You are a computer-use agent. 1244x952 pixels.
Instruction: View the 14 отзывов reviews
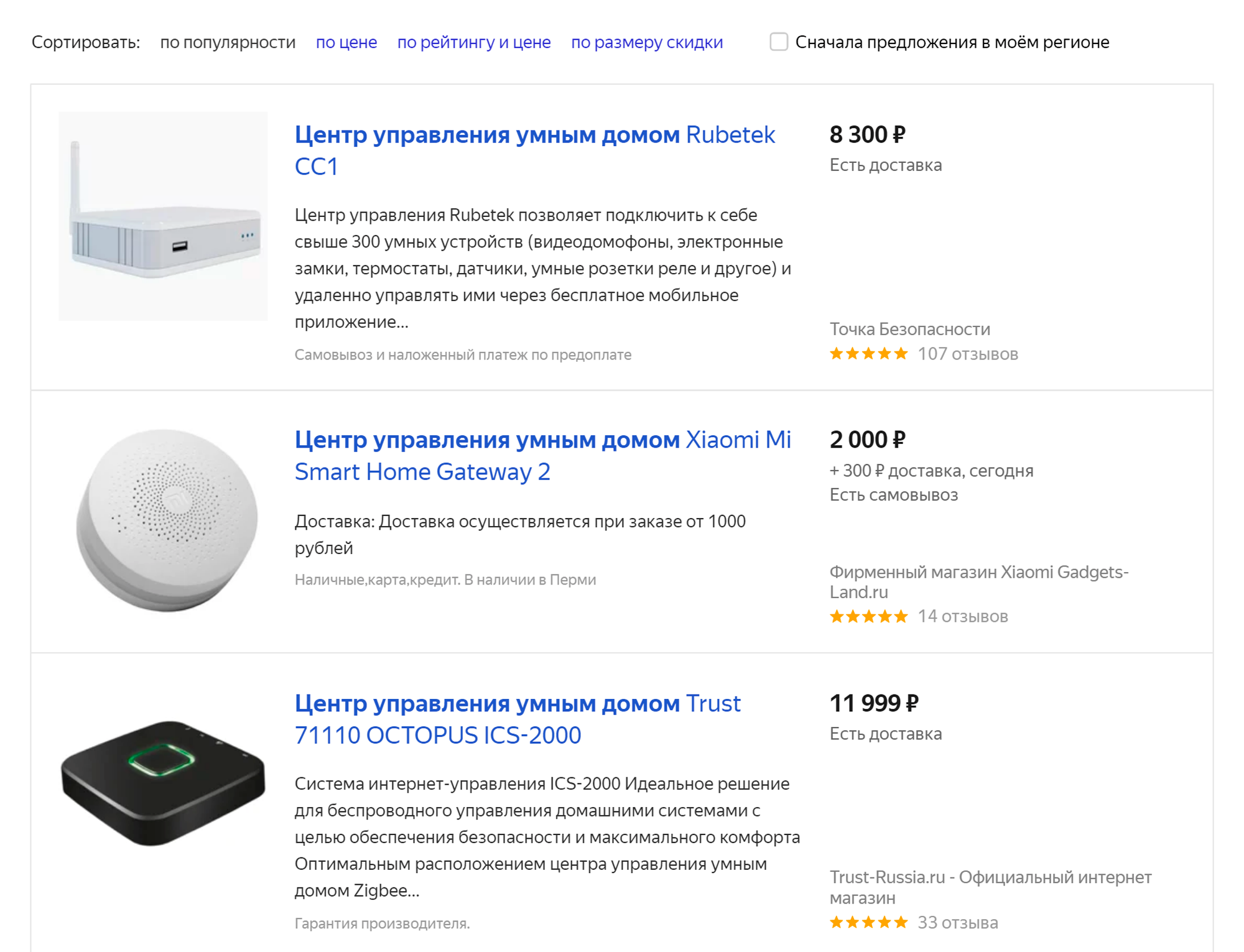click(x=963, y=616)
